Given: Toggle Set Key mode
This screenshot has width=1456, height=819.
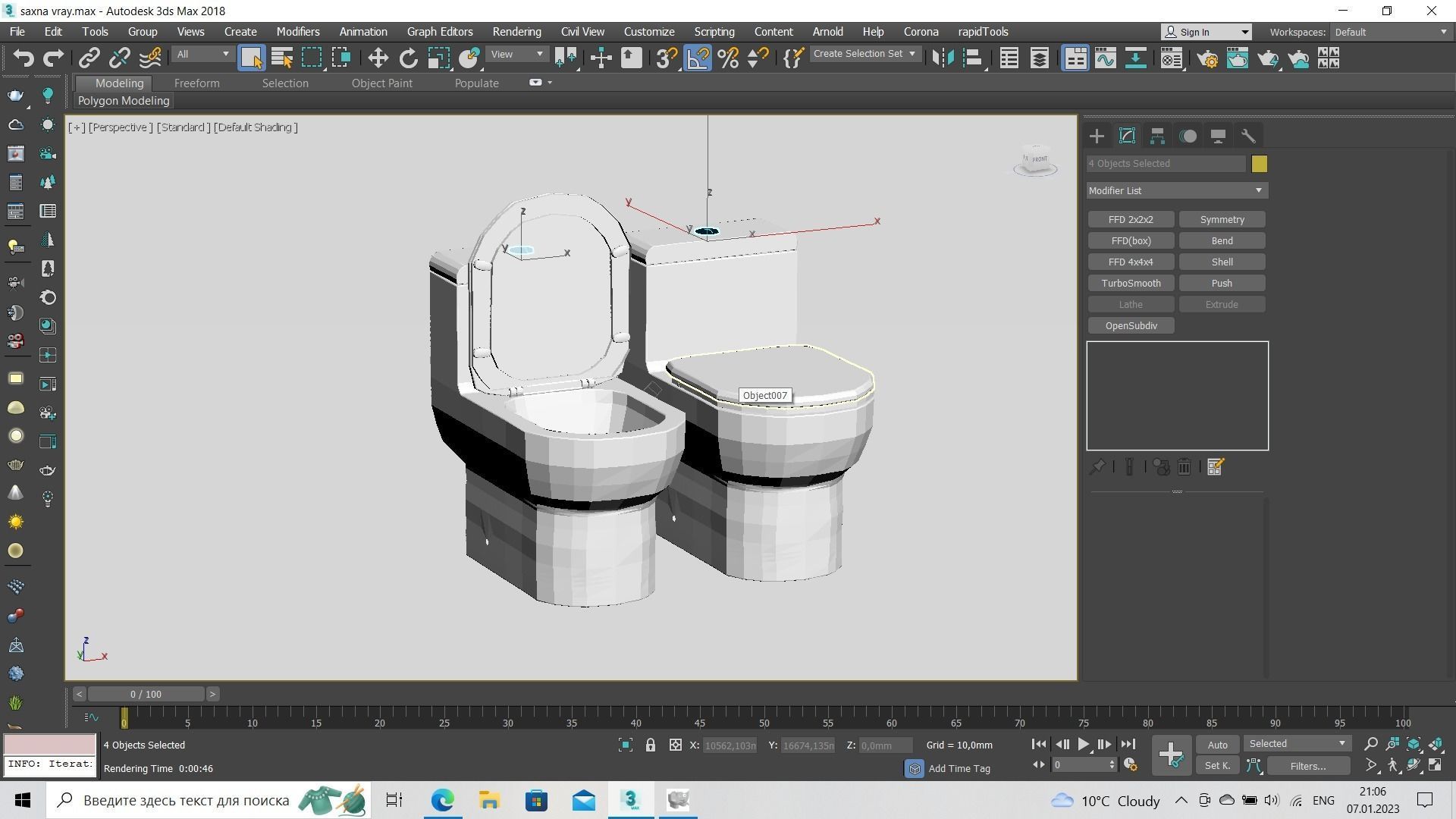Looking at the screenshot, I should (1217, 766).
